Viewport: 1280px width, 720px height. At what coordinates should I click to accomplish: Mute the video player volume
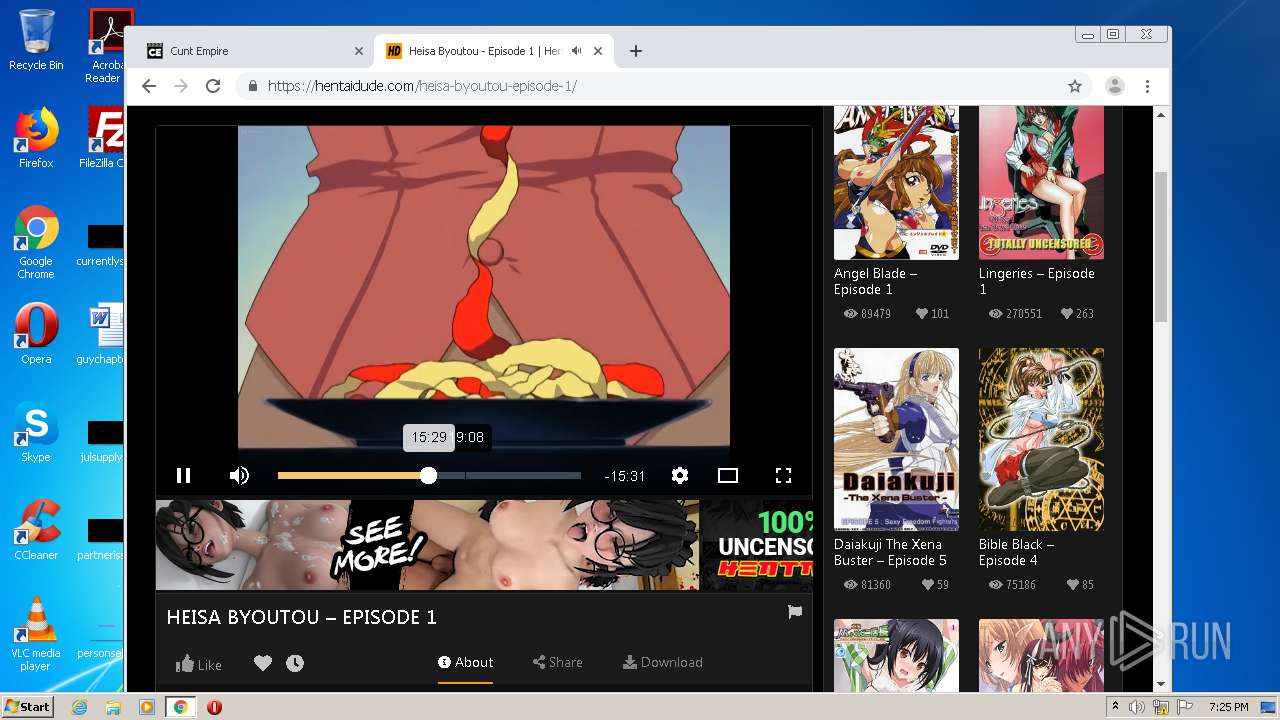pos(239,476)
